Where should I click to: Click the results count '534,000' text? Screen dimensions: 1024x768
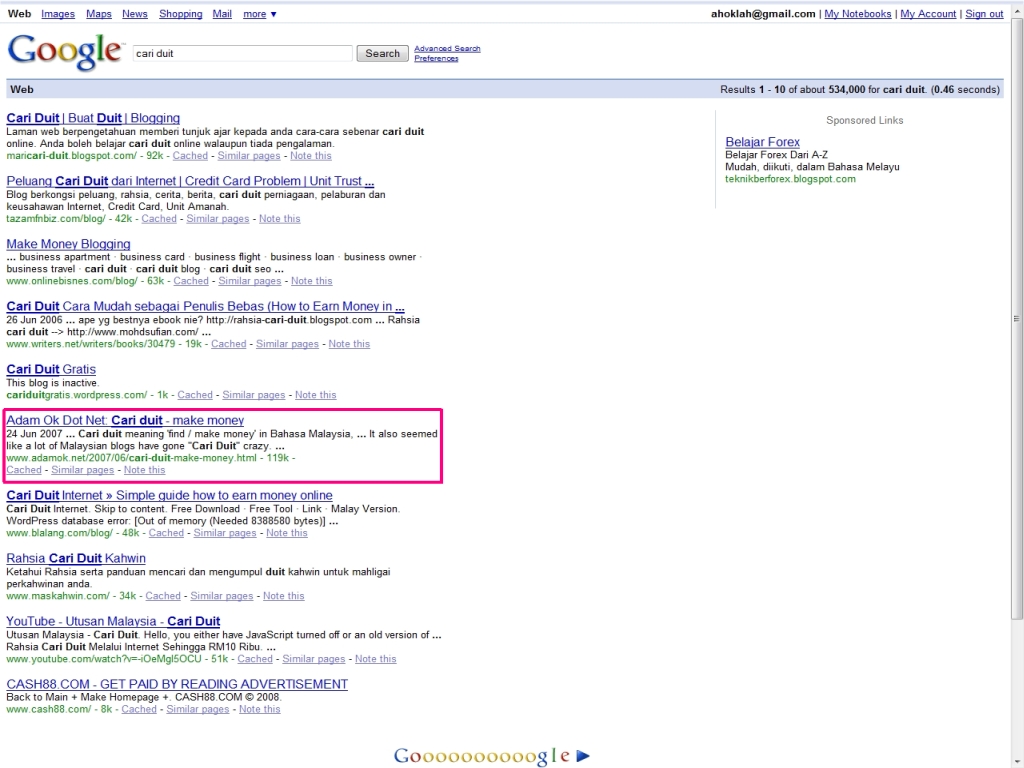point(846,89)
